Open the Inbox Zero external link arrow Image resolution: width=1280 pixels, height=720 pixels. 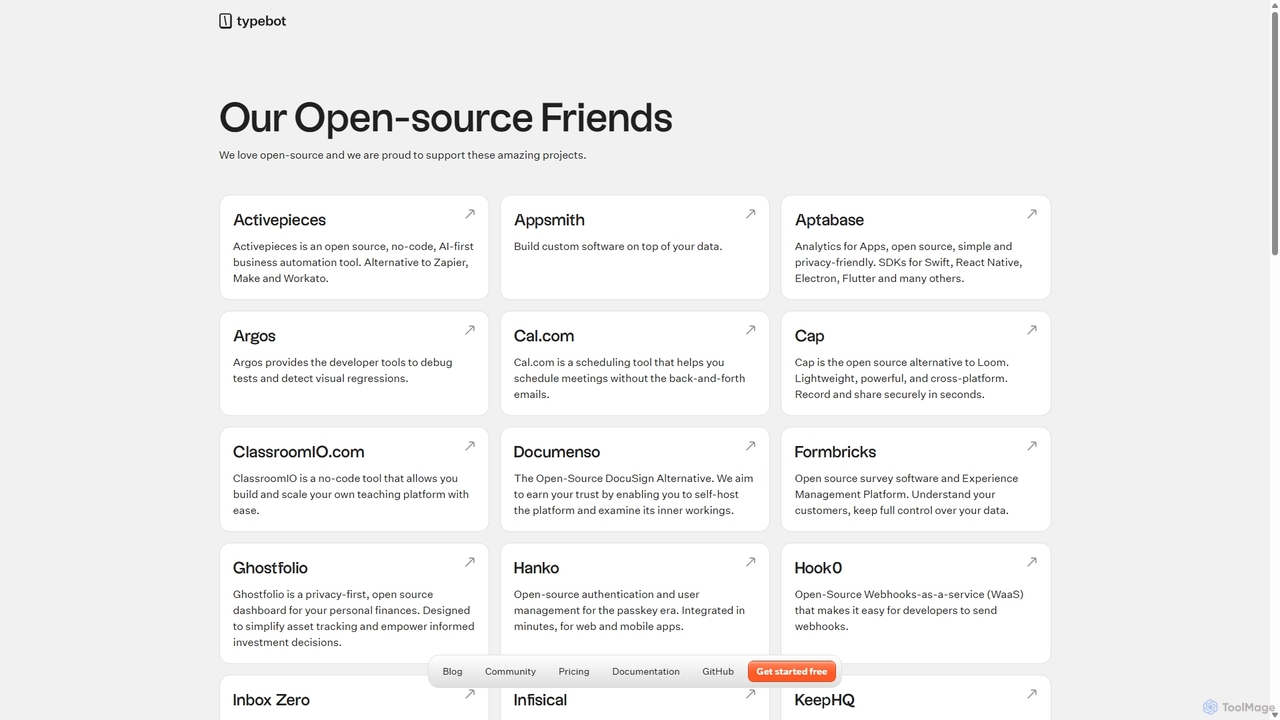pos(470,694)
